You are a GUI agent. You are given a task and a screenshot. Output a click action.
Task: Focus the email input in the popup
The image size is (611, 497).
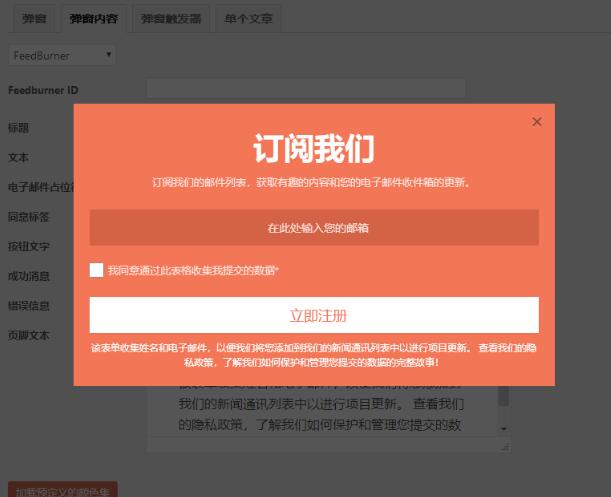pyautogui.click(x=314, y=227)
